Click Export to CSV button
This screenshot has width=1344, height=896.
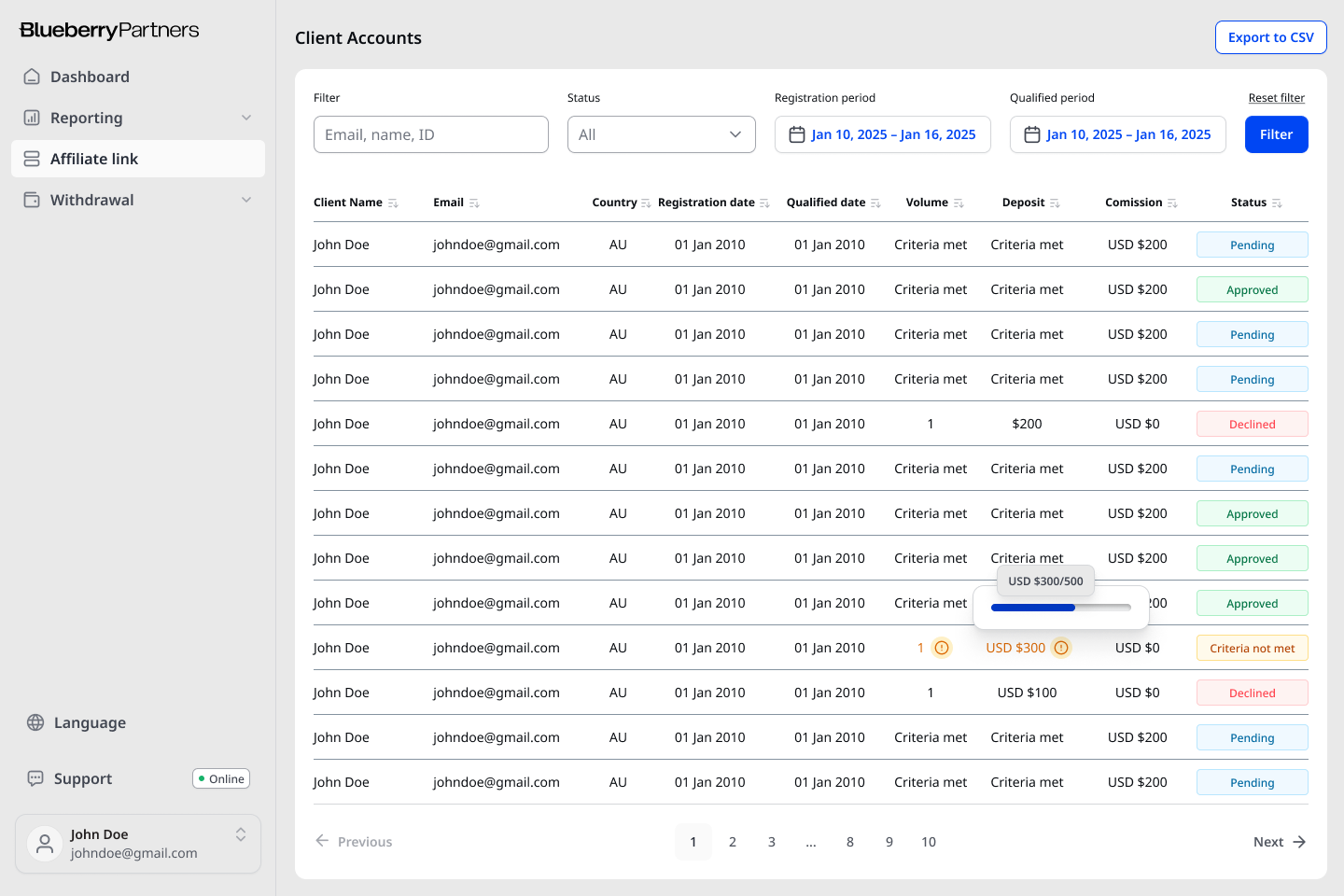pos(1271,37)
